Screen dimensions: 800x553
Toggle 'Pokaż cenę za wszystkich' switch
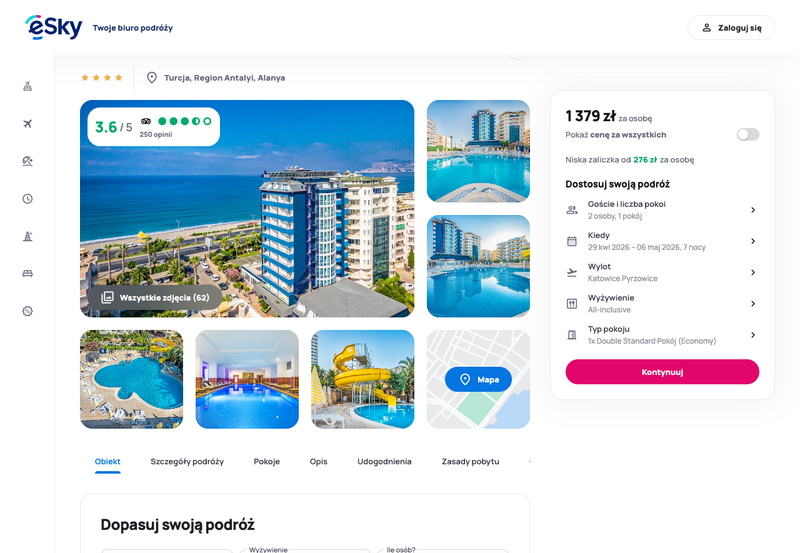click(x=747, y=134)
